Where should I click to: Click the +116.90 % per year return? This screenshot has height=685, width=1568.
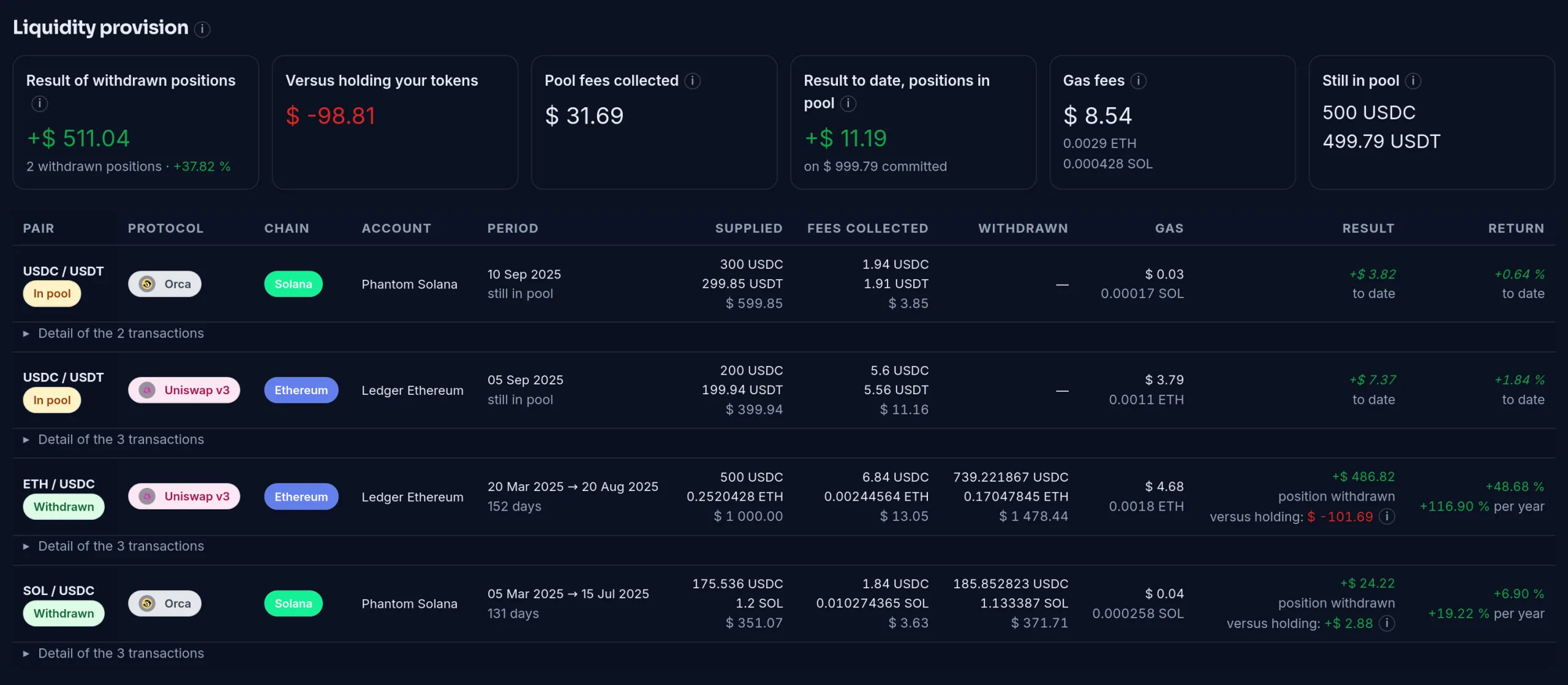1482,506
